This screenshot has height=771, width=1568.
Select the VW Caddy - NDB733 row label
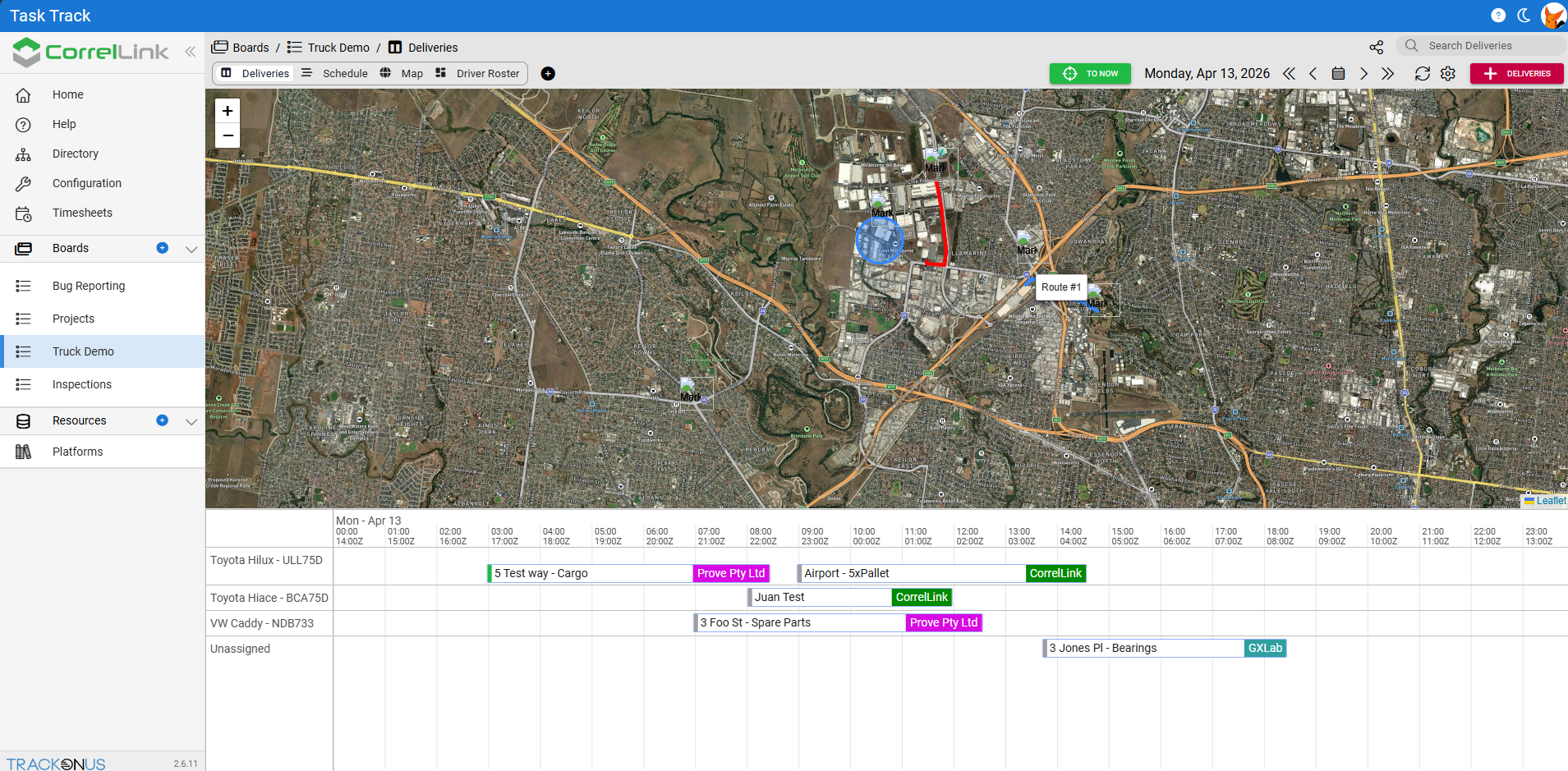tap(262, 623)
